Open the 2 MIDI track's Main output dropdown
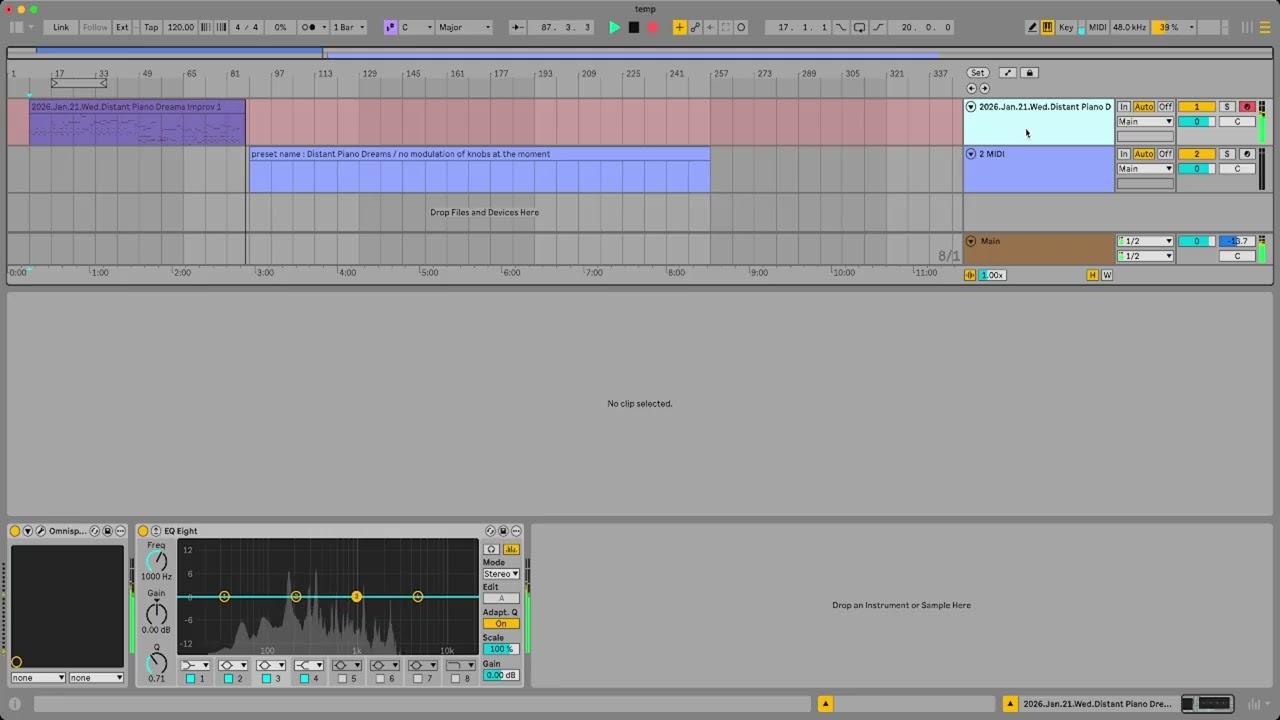This screenshot has height=720, width=1280. (1145, 169)
